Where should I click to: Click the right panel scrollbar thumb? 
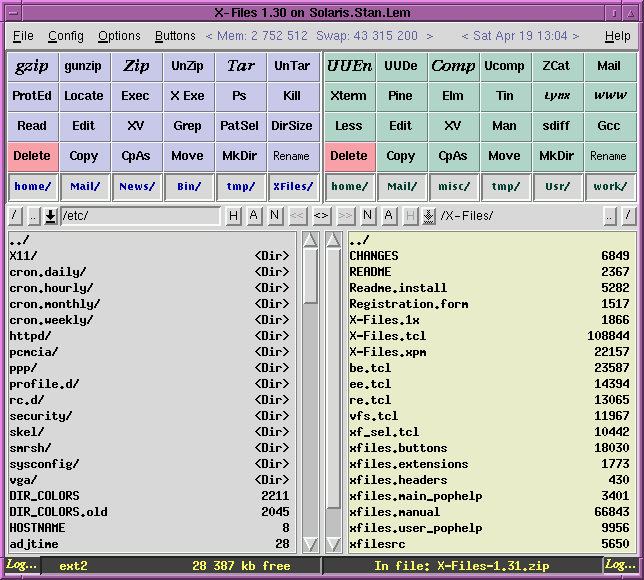(x=333, y=378)
